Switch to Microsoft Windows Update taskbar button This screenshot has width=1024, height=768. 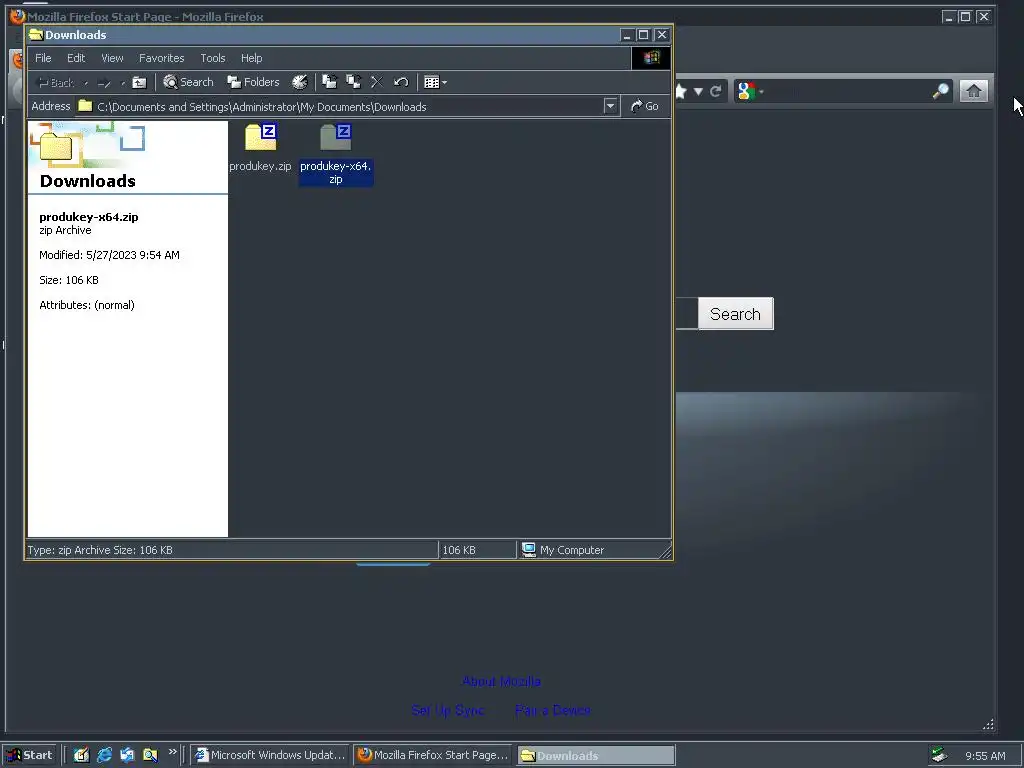270,755
